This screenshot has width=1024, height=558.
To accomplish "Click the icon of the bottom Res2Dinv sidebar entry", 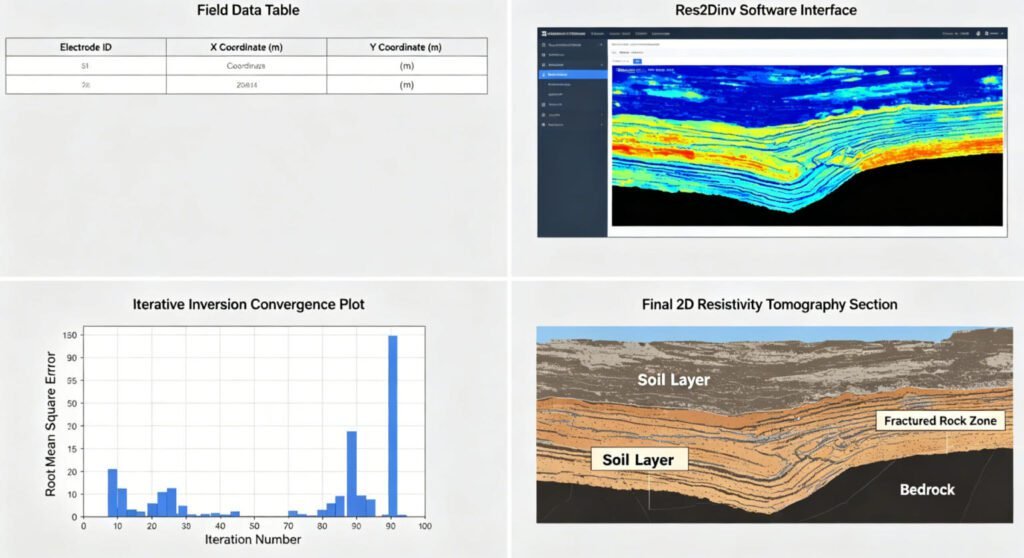I will pyautogui.click(x=543, y=124).
